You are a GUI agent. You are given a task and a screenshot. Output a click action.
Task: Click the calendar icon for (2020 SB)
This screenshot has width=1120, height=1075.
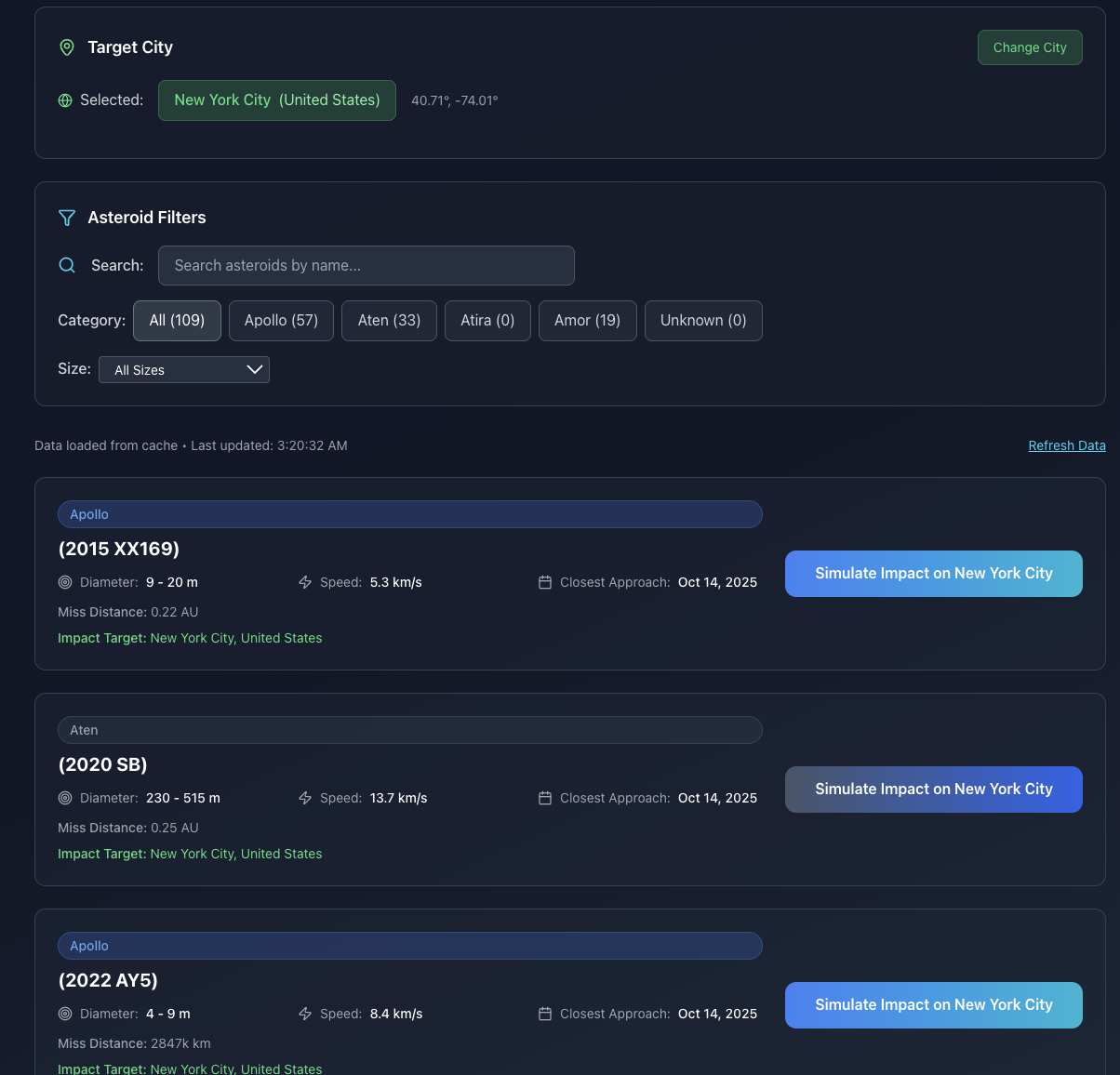pos(545,798)
